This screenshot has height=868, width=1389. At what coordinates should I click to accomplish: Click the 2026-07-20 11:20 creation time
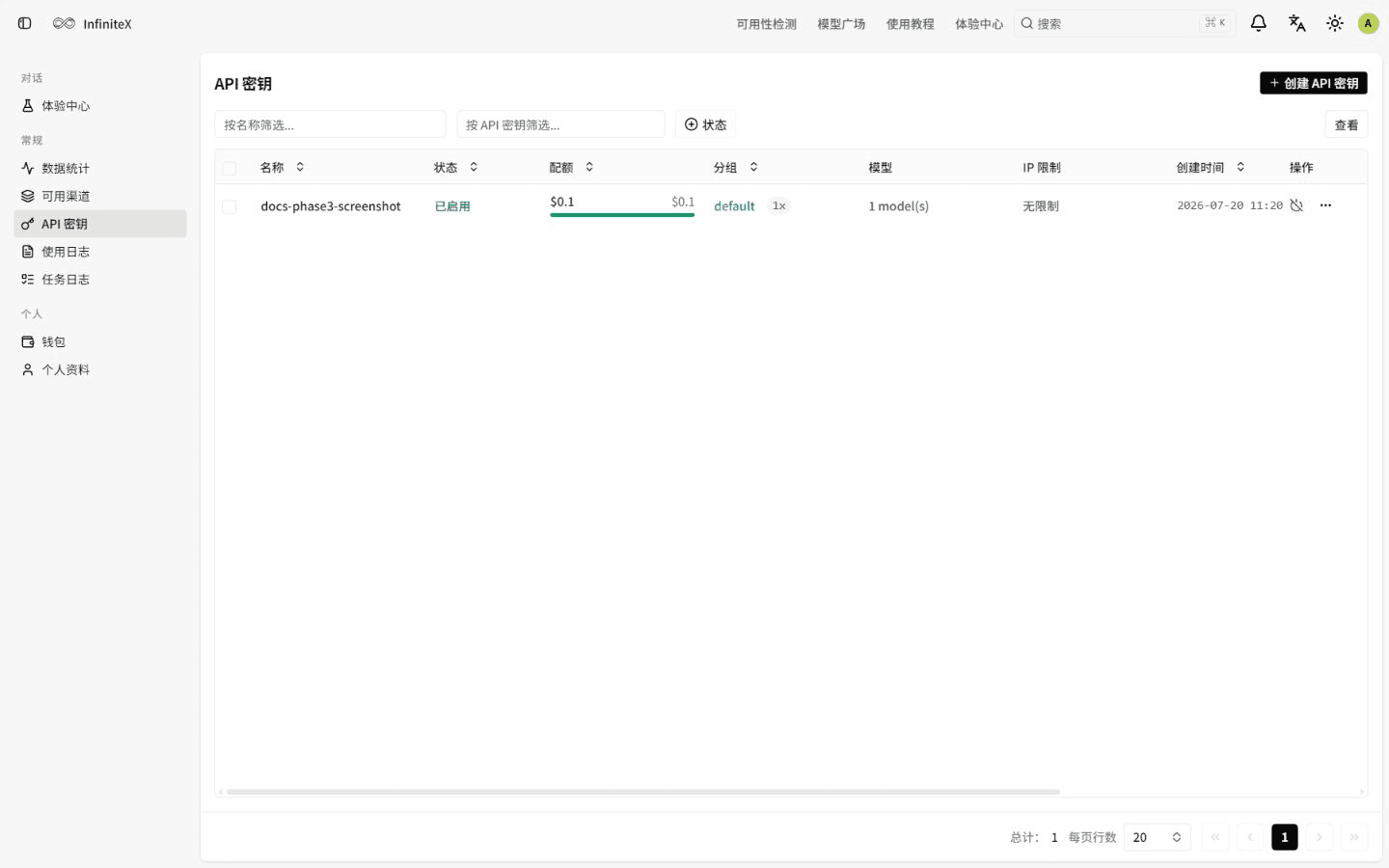point(1230,205)
